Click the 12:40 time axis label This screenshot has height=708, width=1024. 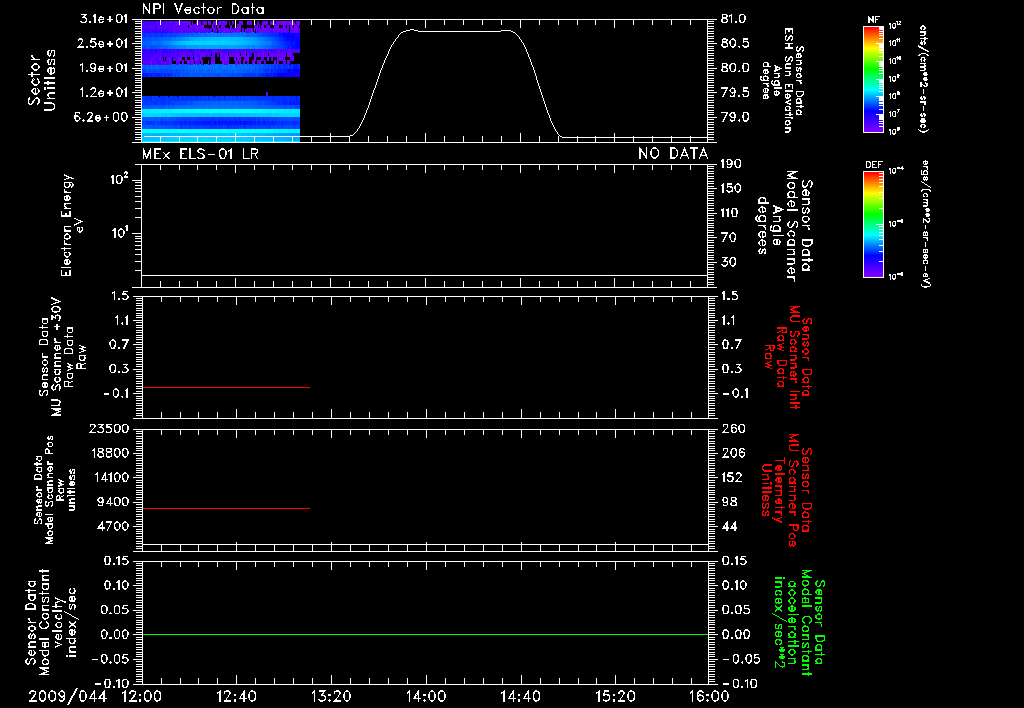236,696
